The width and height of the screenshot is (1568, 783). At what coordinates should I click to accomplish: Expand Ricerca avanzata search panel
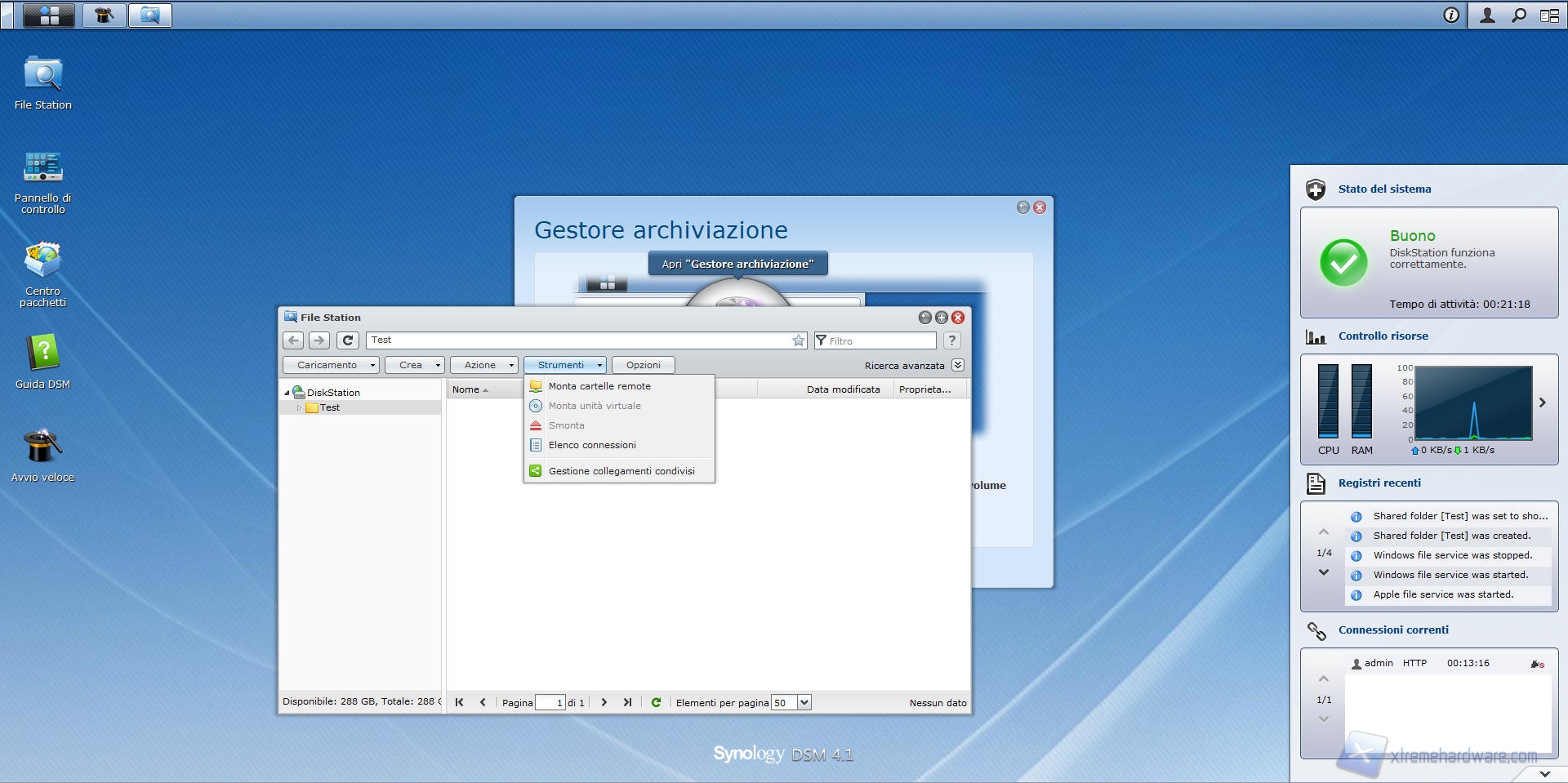tap(958, 365)
